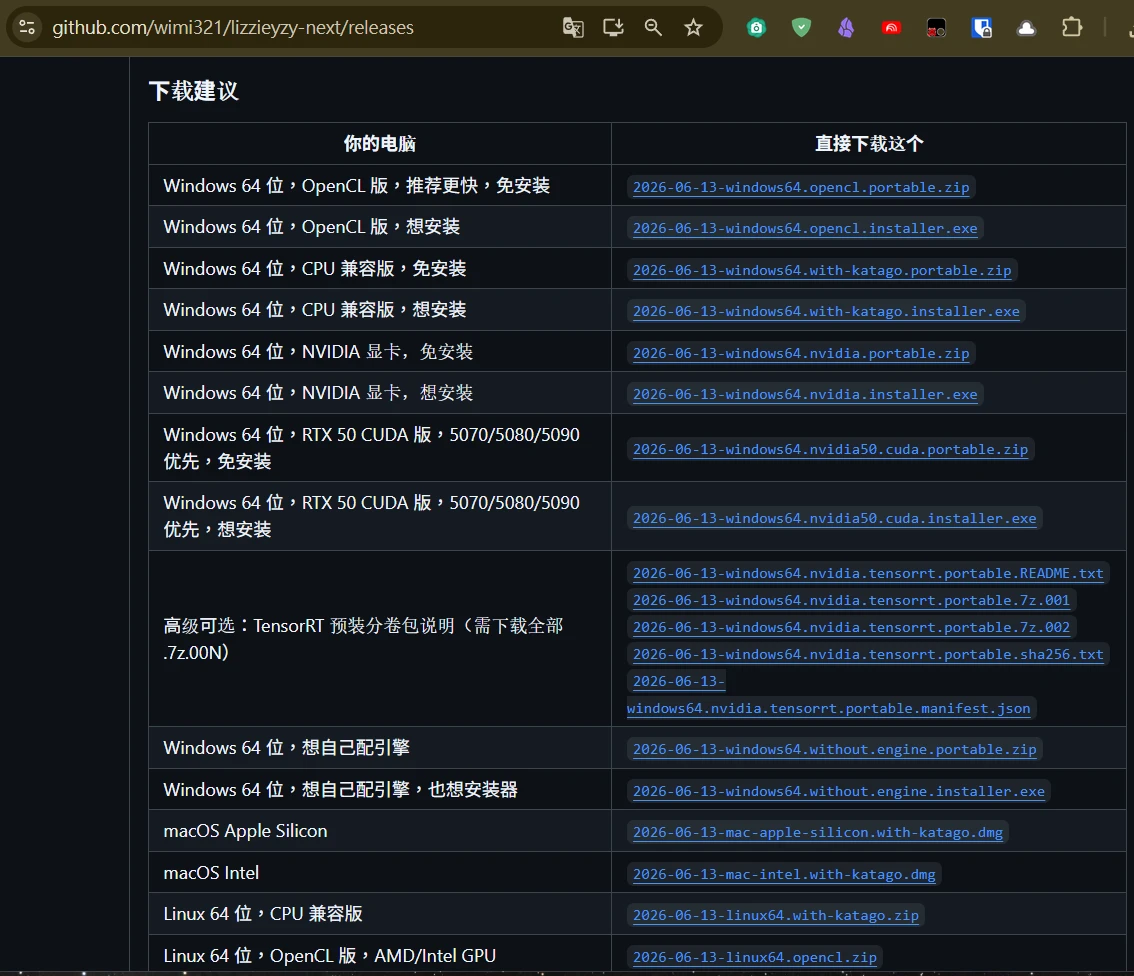Image resolution: width=1134 pixels, height=976 pixels.
Task: Click the install app icon in address bar
Action: point(613,27)
